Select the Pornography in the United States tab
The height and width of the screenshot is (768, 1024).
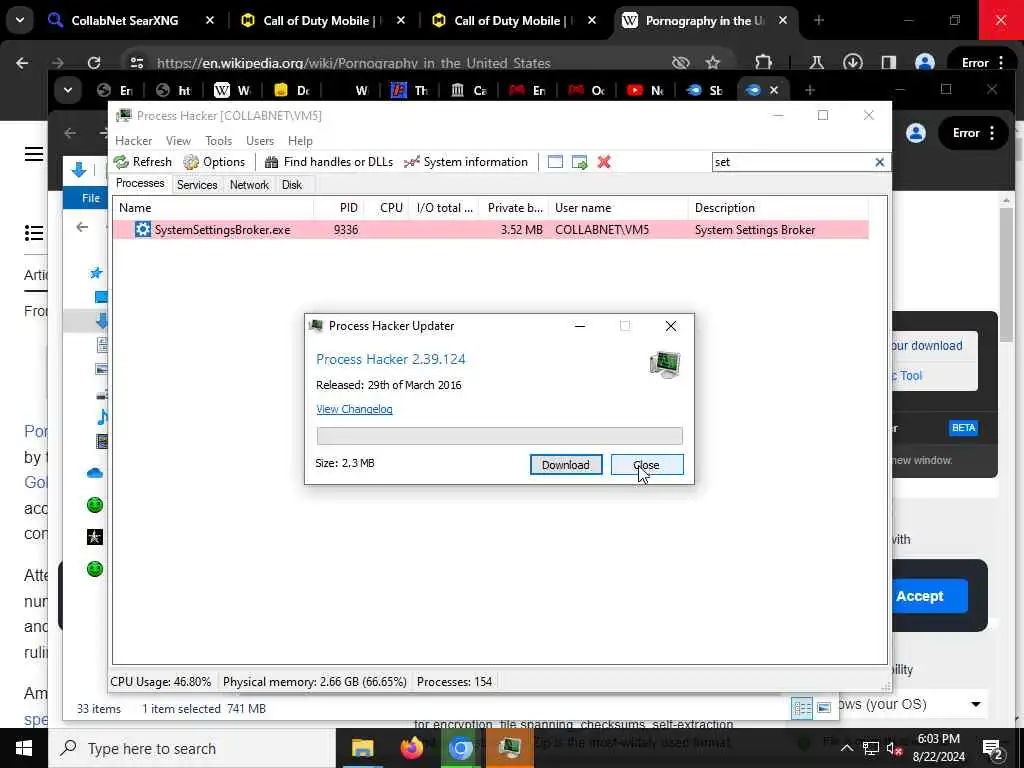point(705,21)
